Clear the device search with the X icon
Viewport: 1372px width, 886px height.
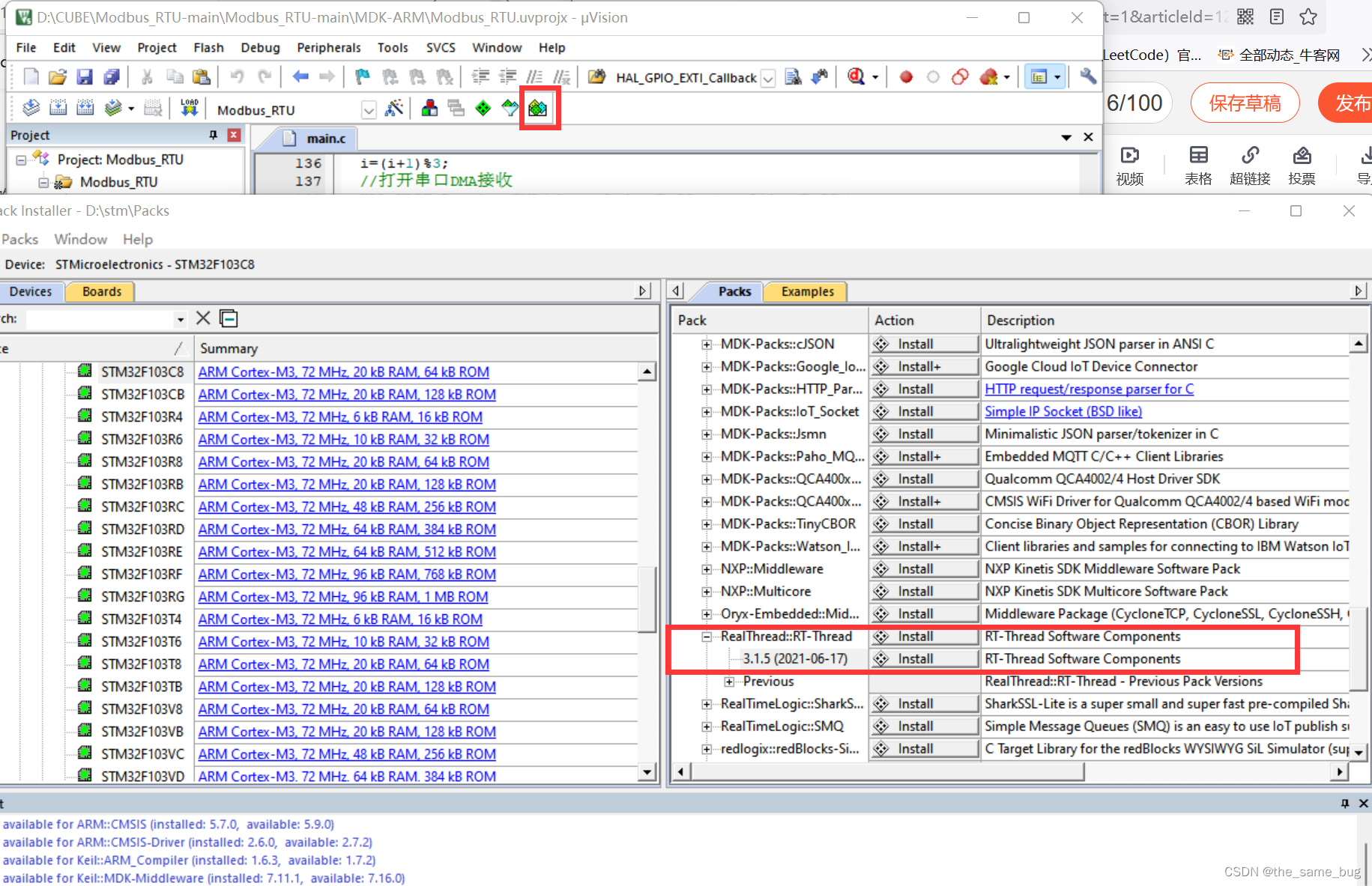(203, 318)
